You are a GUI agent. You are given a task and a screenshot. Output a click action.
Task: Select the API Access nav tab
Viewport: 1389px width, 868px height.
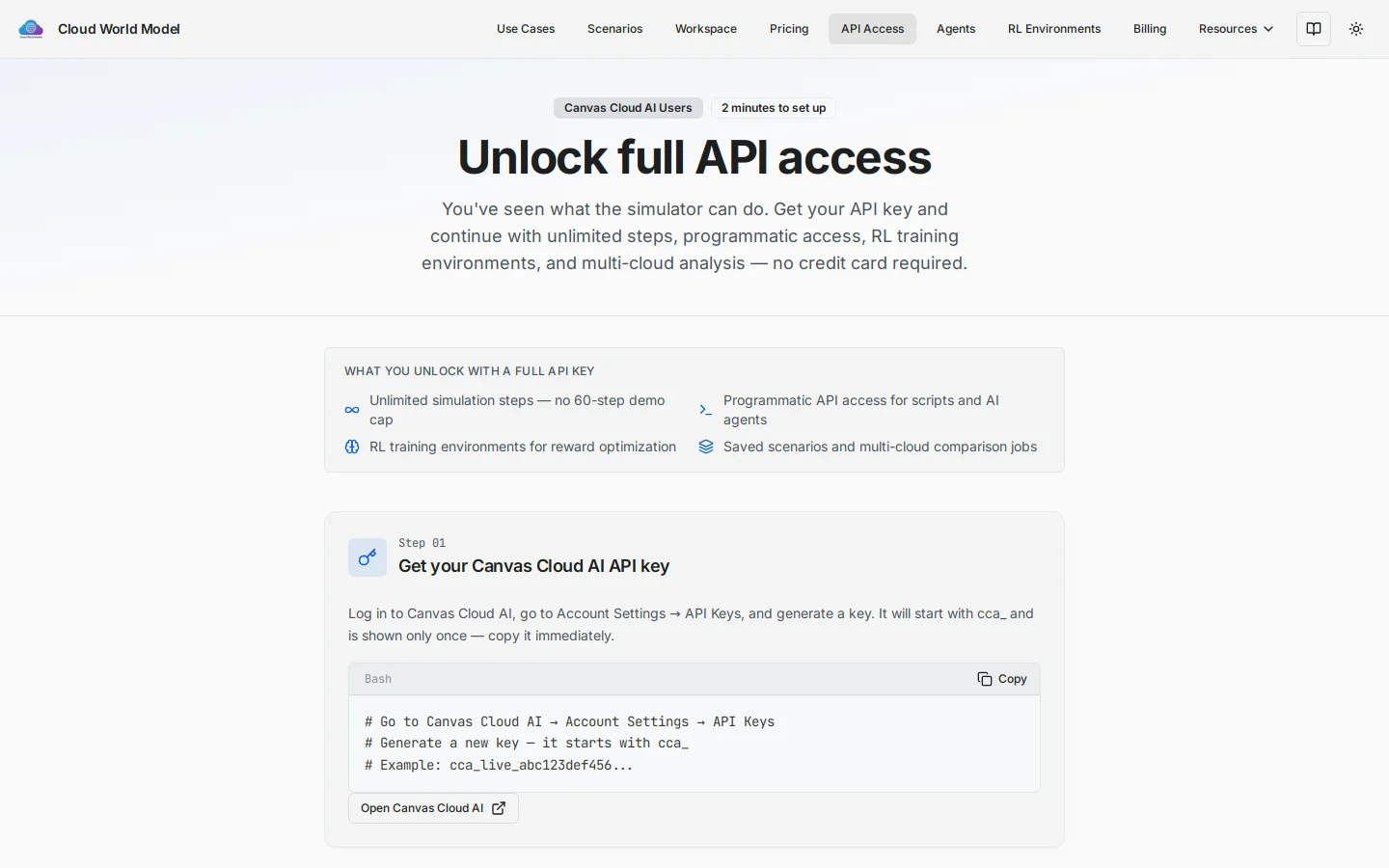[872, 29]
